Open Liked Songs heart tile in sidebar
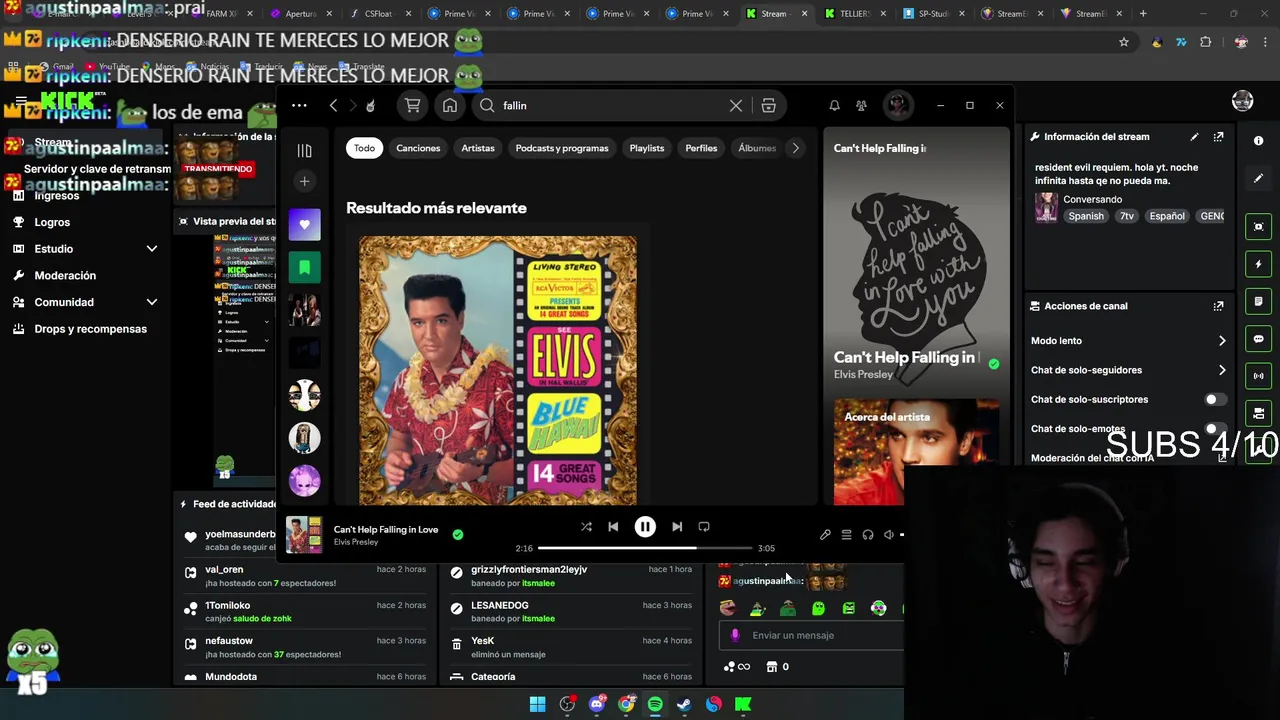The height and width of the screenshot is (720, 1280). 305,225
